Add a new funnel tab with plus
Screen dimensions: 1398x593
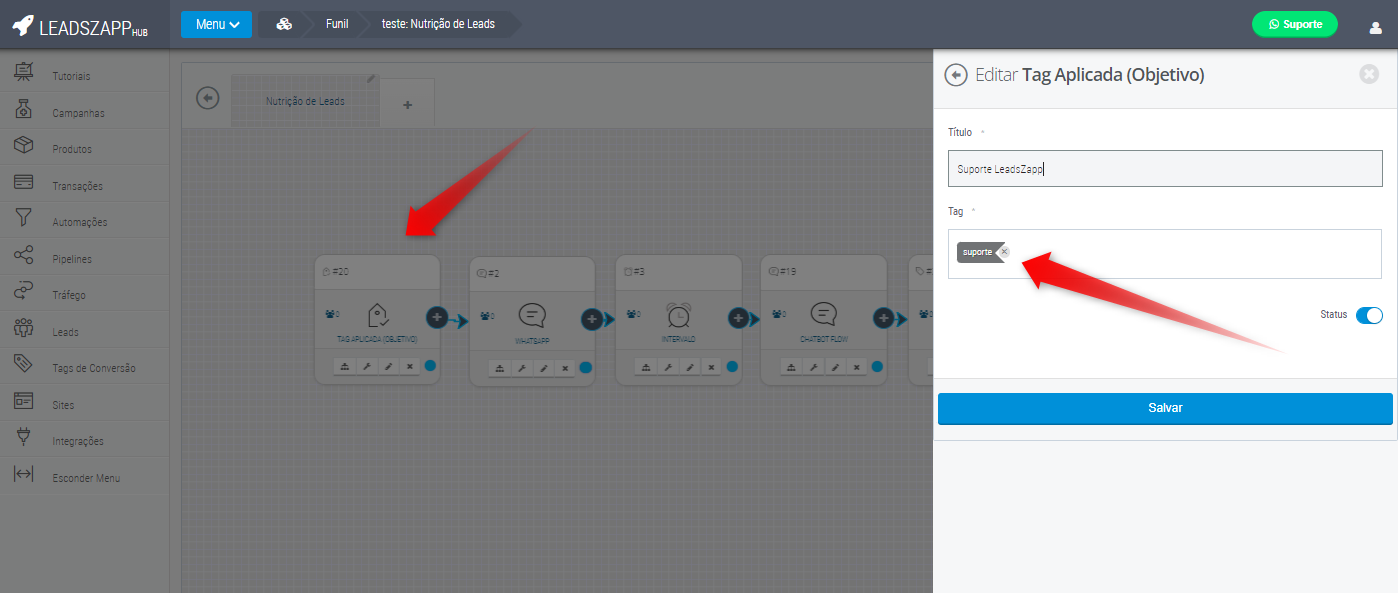[407, 105]
